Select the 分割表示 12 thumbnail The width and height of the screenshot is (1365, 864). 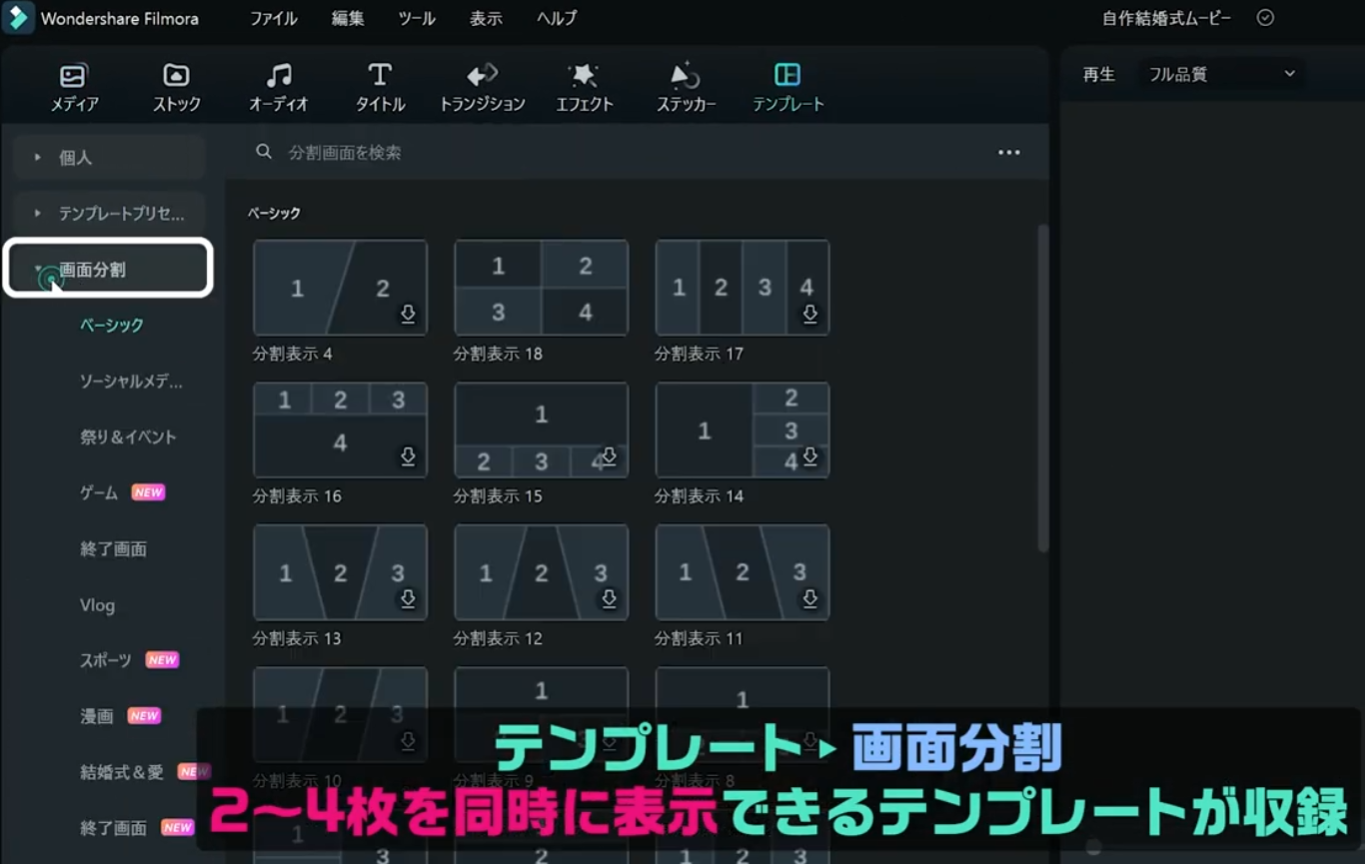point(541,572)
